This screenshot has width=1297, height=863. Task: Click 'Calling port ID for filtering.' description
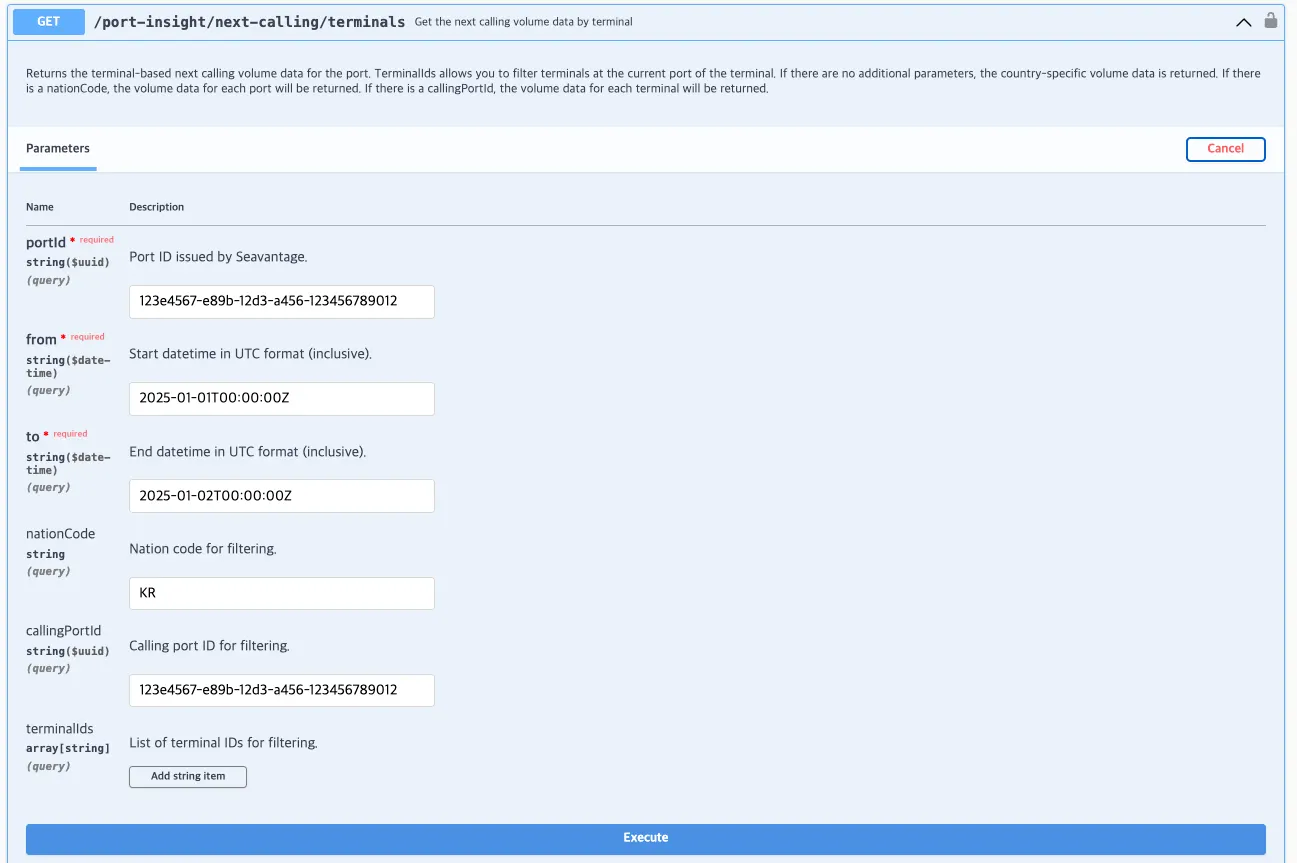click(x=209, y=646)
